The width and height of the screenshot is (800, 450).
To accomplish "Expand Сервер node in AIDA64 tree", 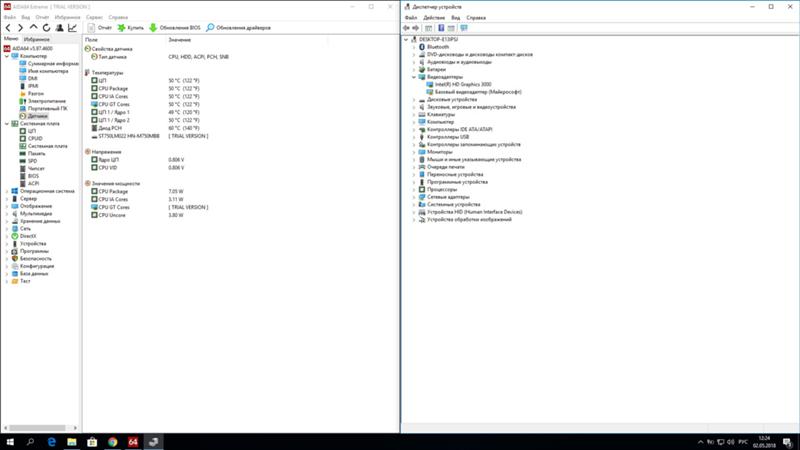I will [7, 199].
